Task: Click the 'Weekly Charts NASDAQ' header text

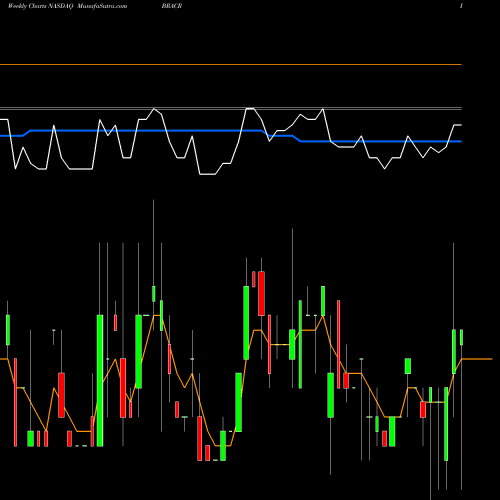Action: click(x=40, y=6)
